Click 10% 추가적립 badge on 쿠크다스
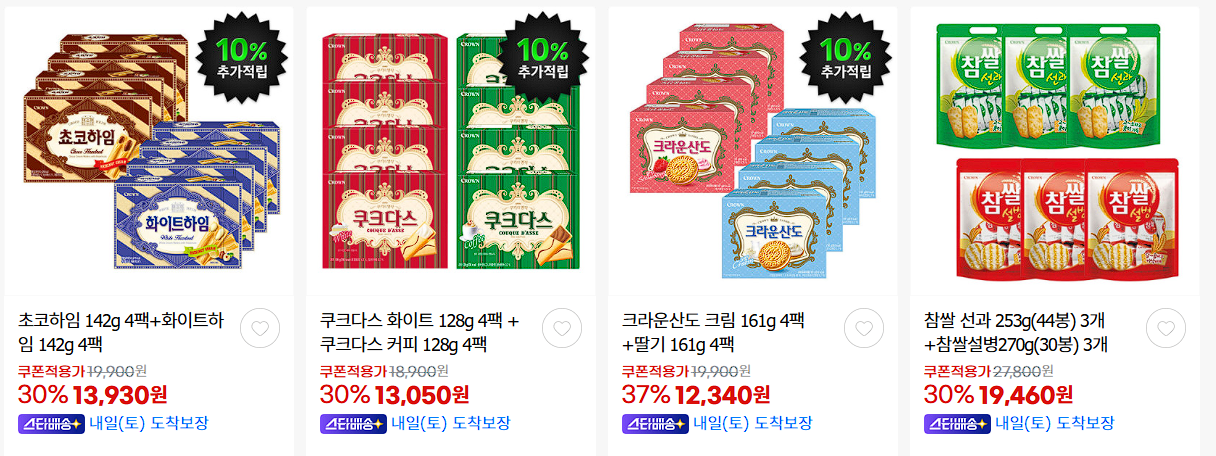The image size is (1216, 456). coord(544,57)
